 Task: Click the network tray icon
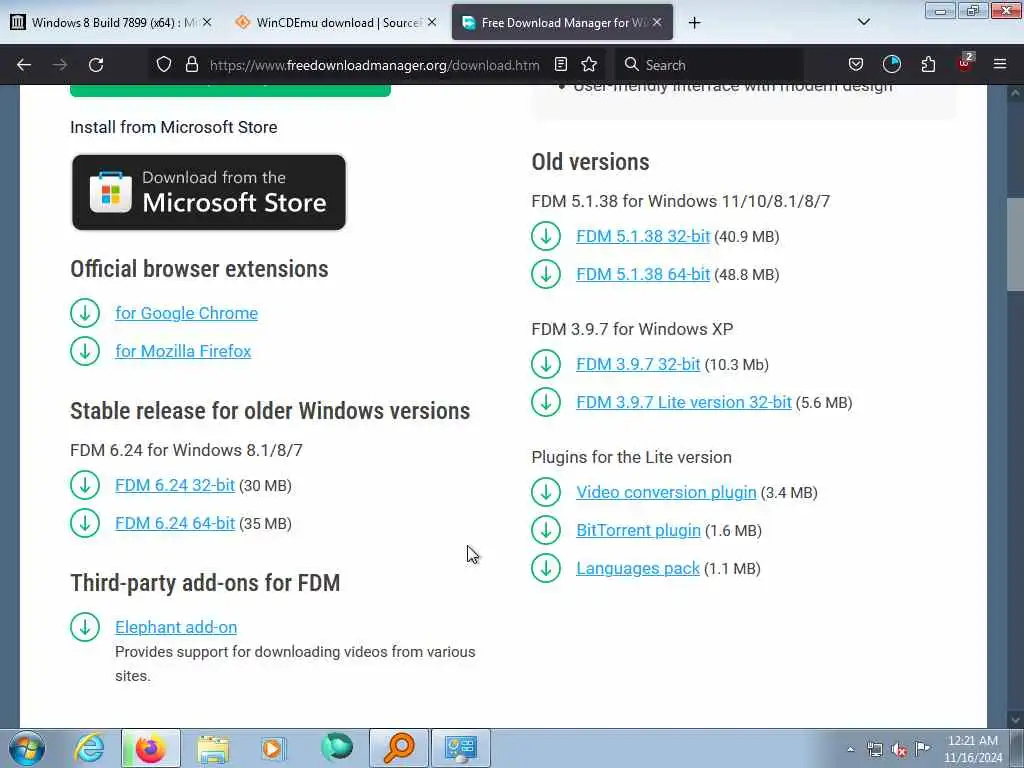point(875,750)
